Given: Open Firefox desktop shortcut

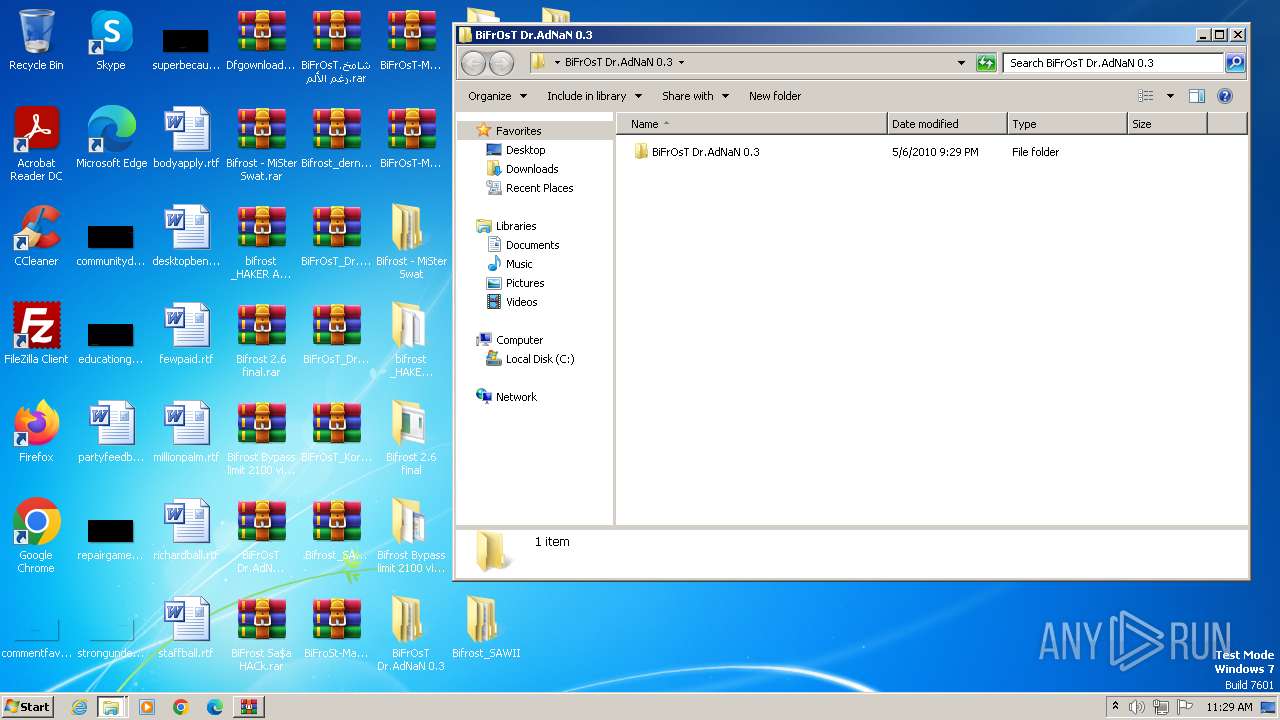Looking at the screenshot, I should 36,432.
